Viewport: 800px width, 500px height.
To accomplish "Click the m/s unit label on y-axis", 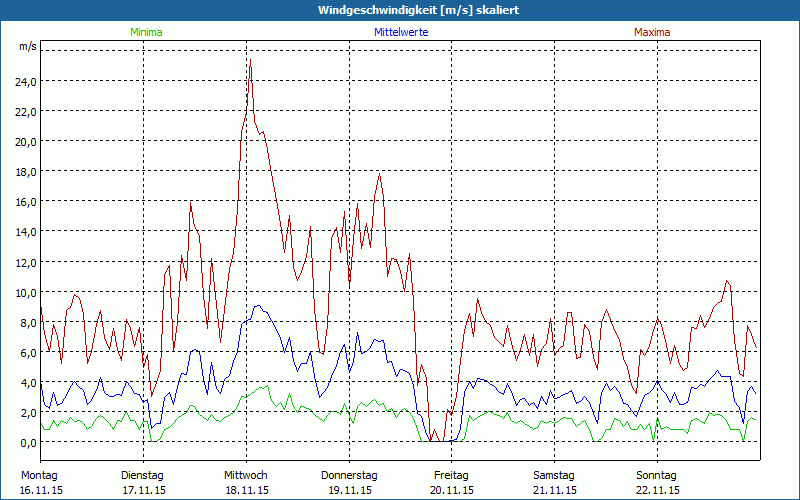I will (27, 47).
